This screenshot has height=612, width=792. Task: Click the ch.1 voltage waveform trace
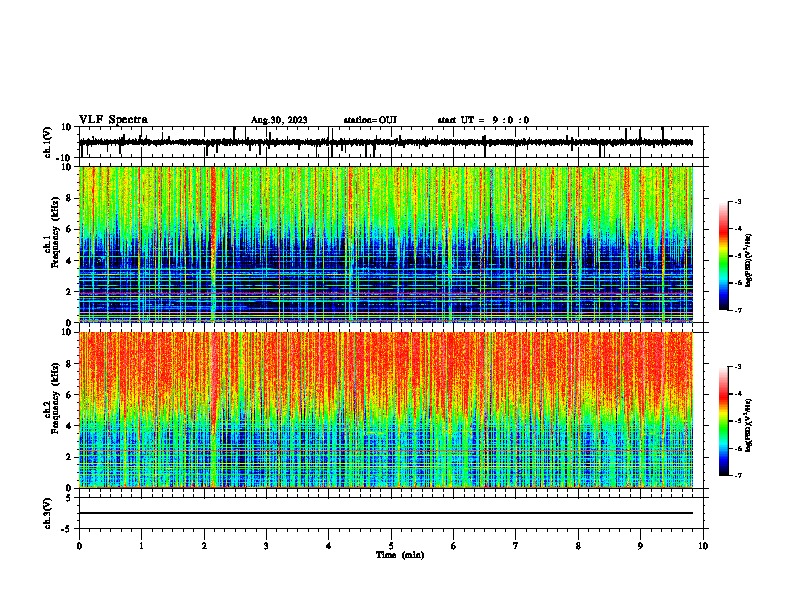click(x=385, y=142)
